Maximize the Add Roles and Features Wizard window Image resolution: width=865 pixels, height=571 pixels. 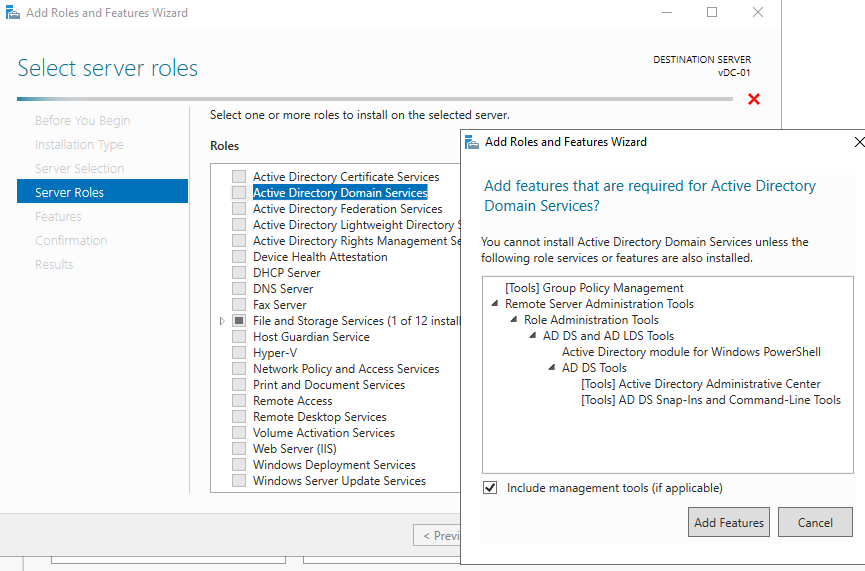pos(712,12)
